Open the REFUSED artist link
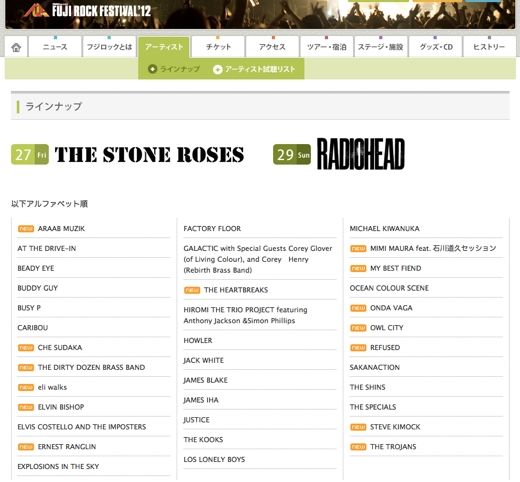This screenshot has width=520, height=482. (385, 348)
